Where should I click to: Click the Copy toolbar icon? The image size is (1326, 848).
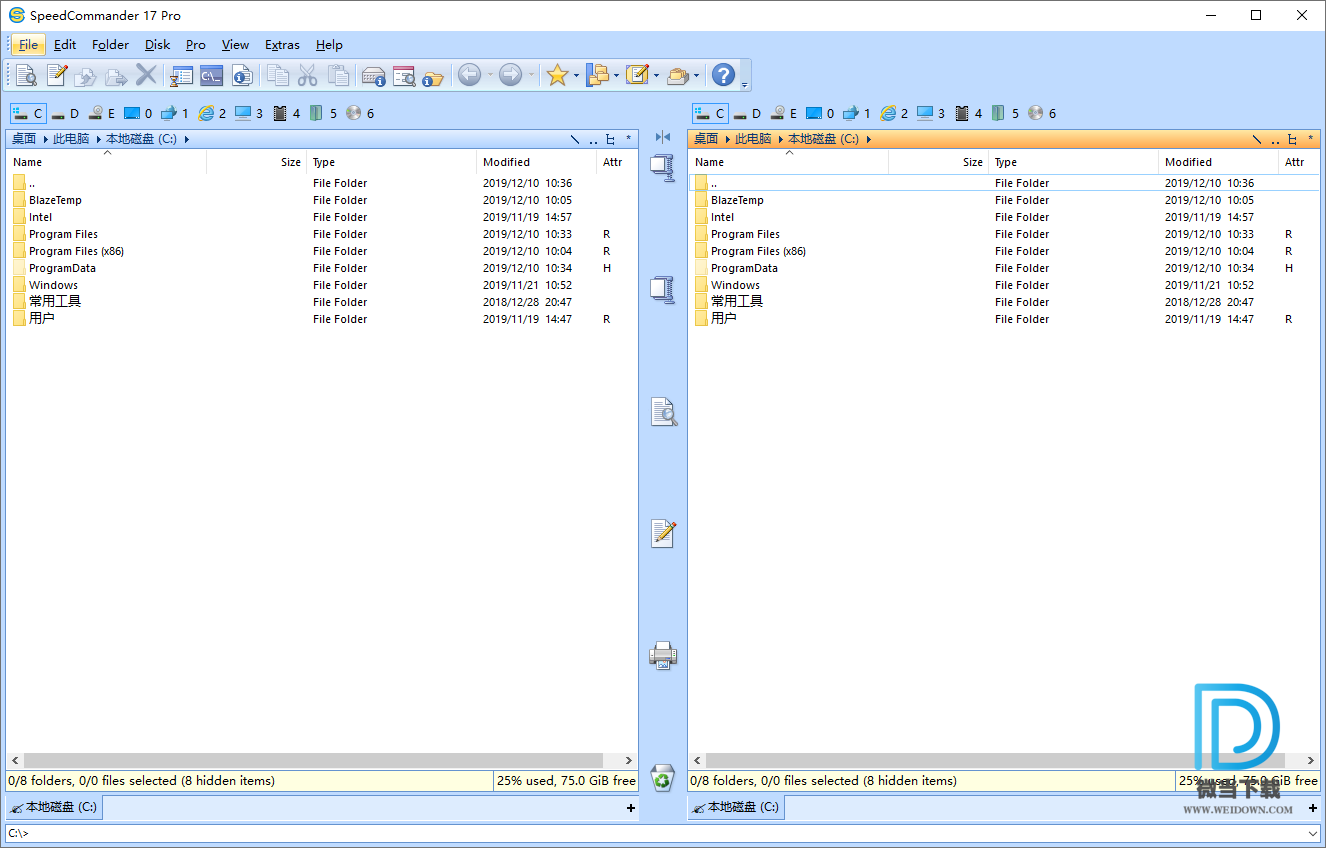tap(278, 75)
